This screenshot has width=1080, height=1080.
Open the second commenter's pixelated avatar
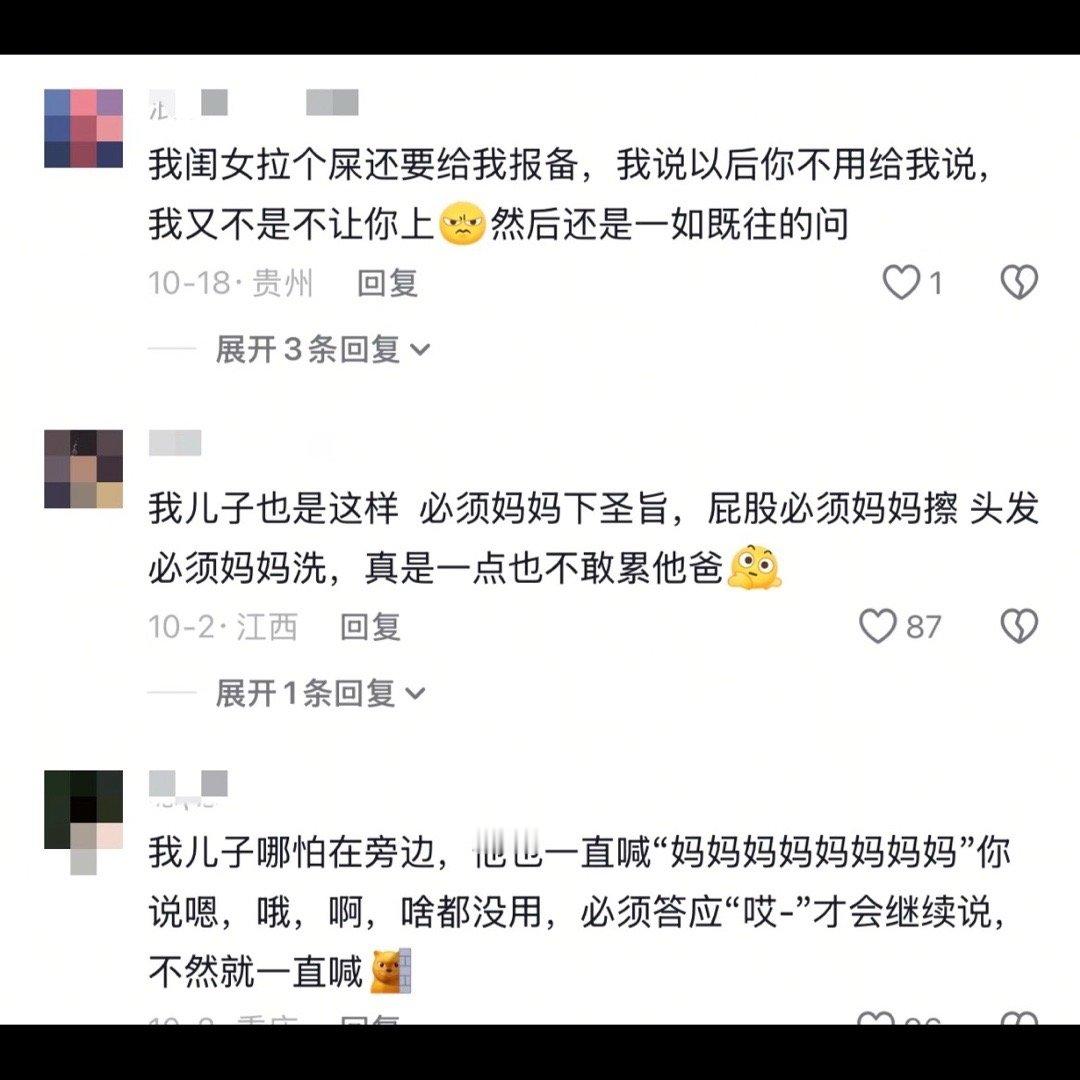[83, 469]
